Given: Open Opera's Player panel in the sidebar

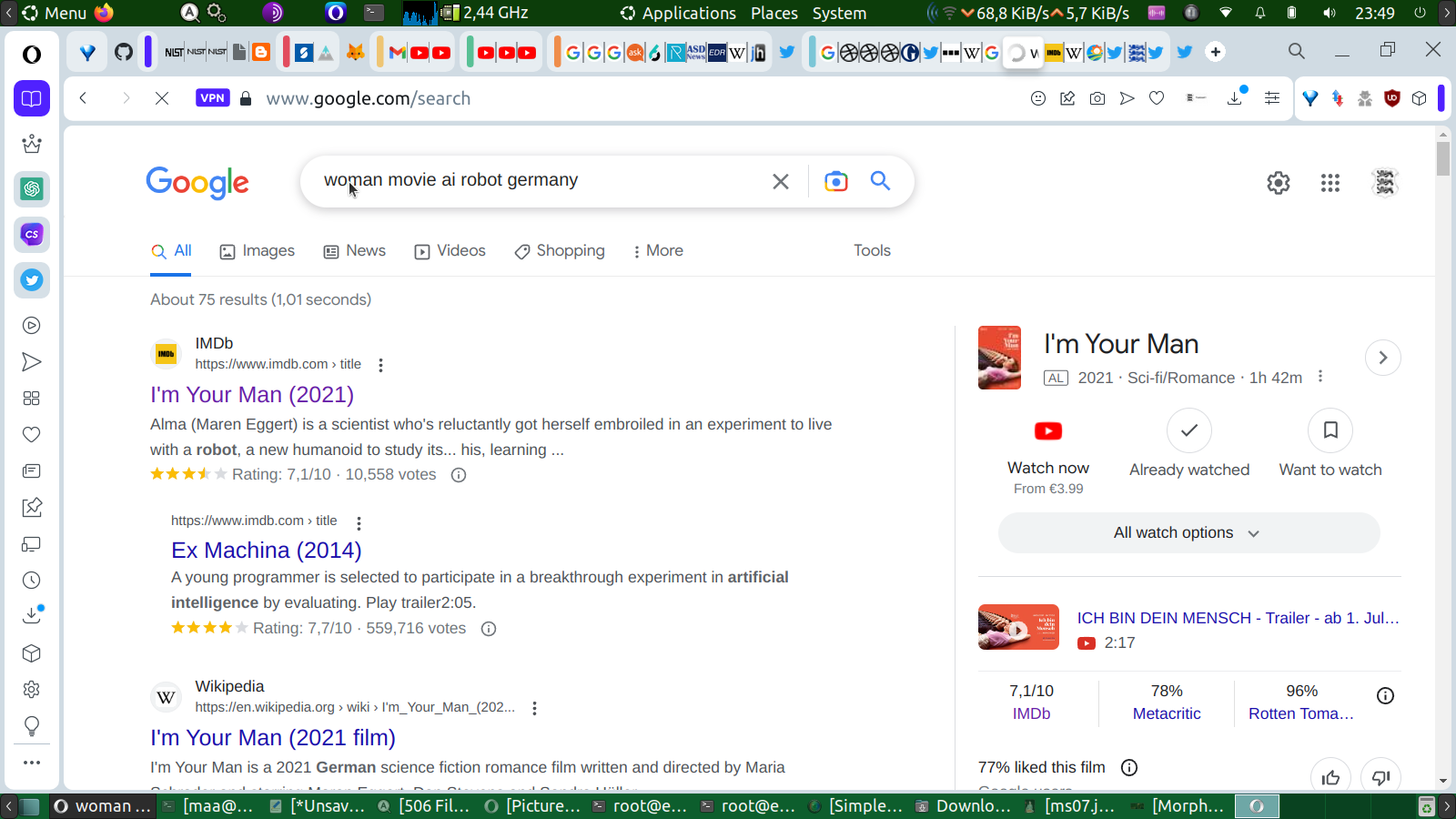Looking at the screenshot, I should tap(32, 326).
